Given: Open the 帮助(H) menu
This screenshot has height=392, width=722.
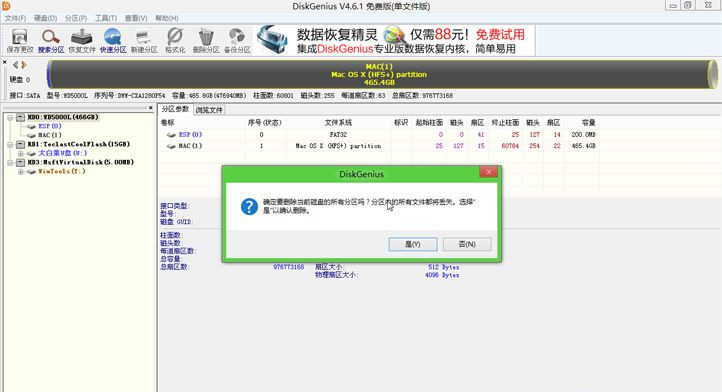Looking at the screenshot, I should [x=167, y=18].
